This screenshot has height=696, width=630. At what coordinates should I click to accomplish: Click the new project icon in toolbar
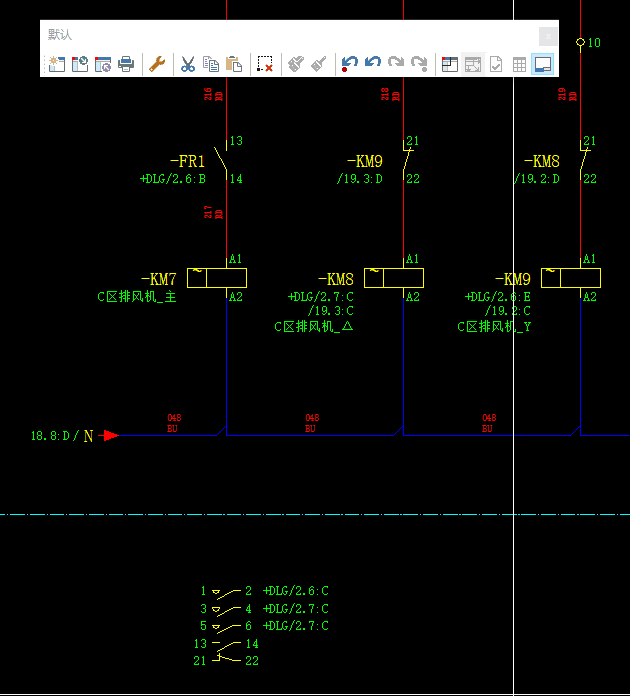click(56, 65)
